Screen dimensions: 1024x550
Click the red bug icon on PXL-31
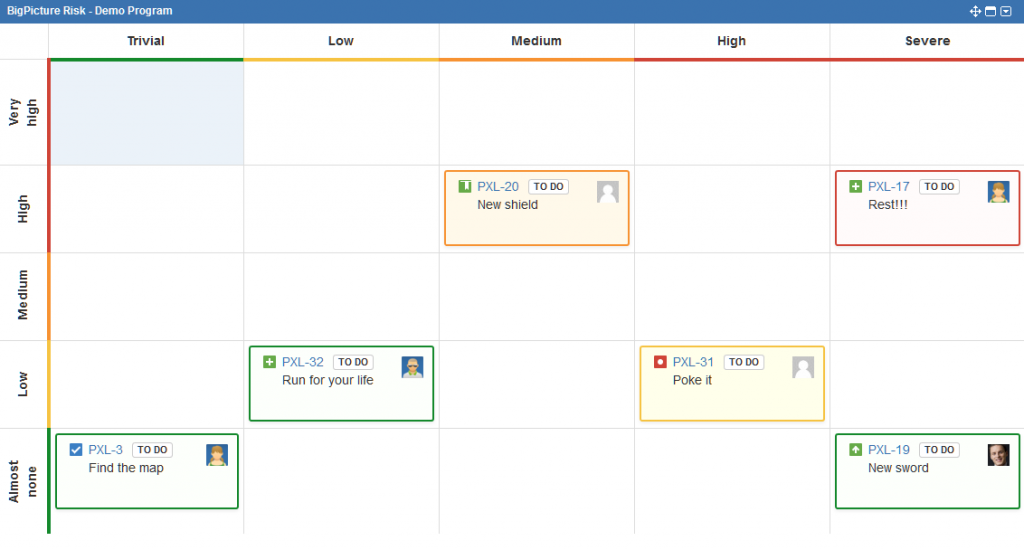tap(660, 362)
